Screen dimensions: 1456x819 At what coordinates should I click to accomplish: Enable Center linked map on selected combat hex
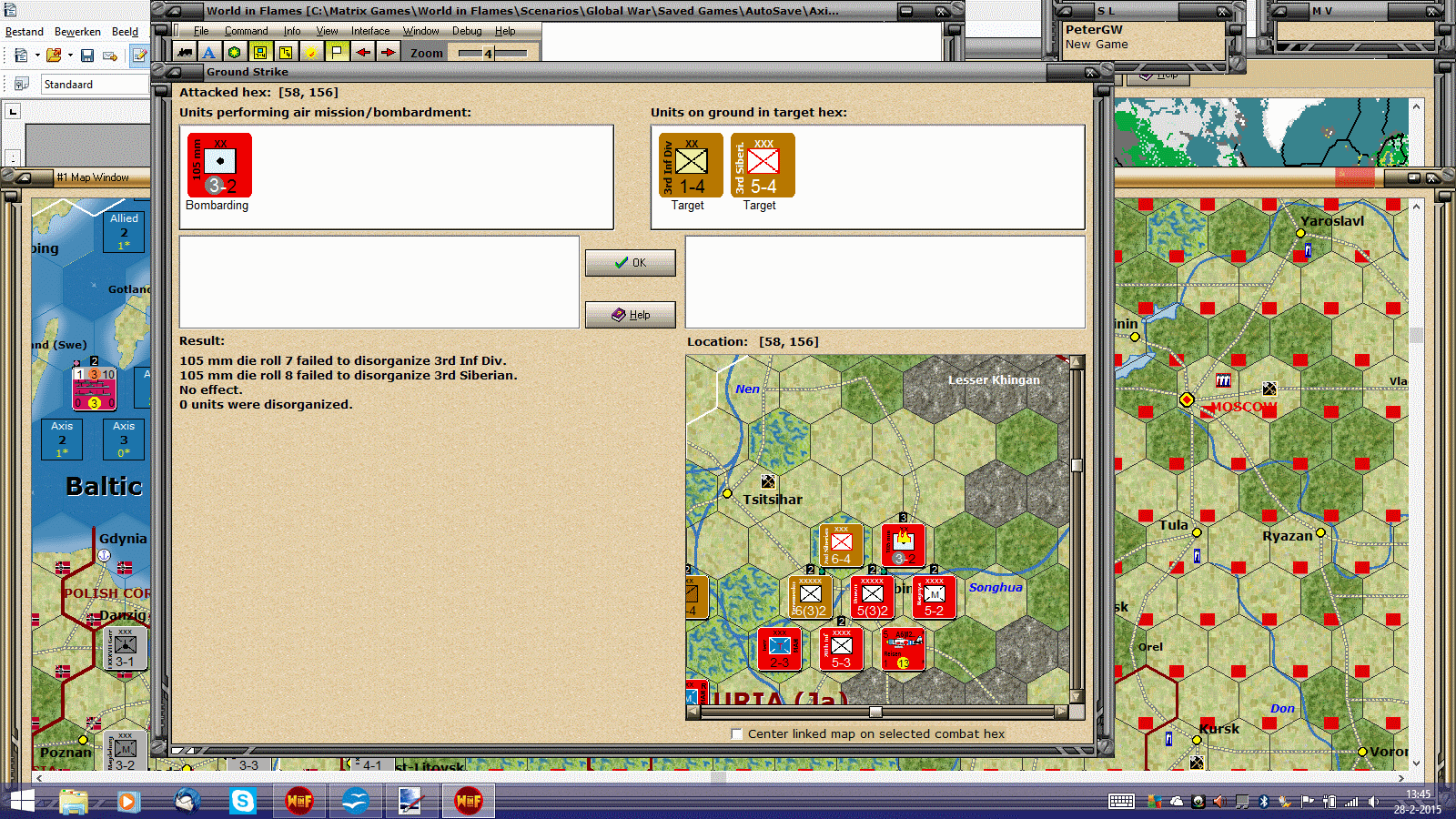tap(737, 733)
